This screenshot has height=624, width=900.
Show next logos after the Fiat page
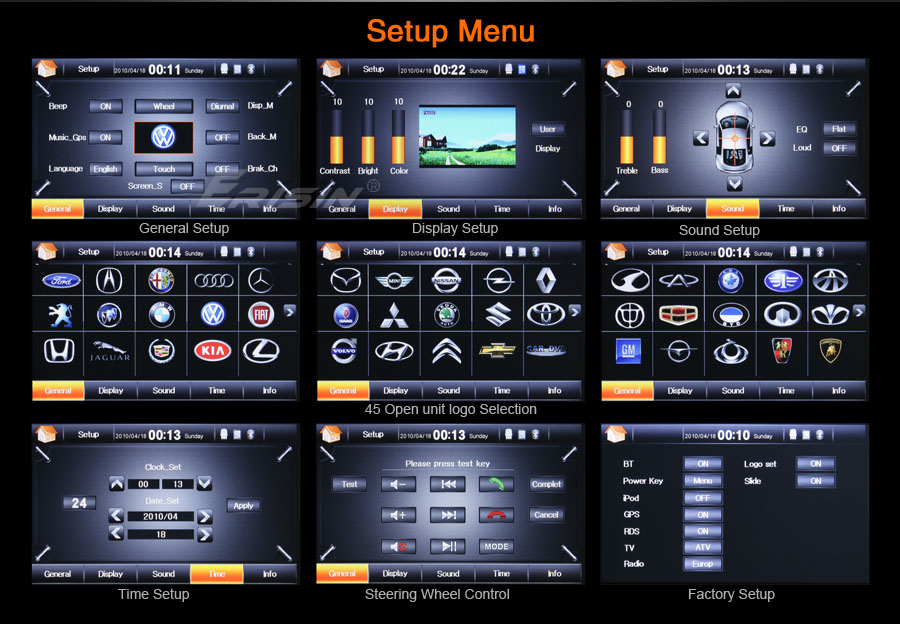coord(289,311)
